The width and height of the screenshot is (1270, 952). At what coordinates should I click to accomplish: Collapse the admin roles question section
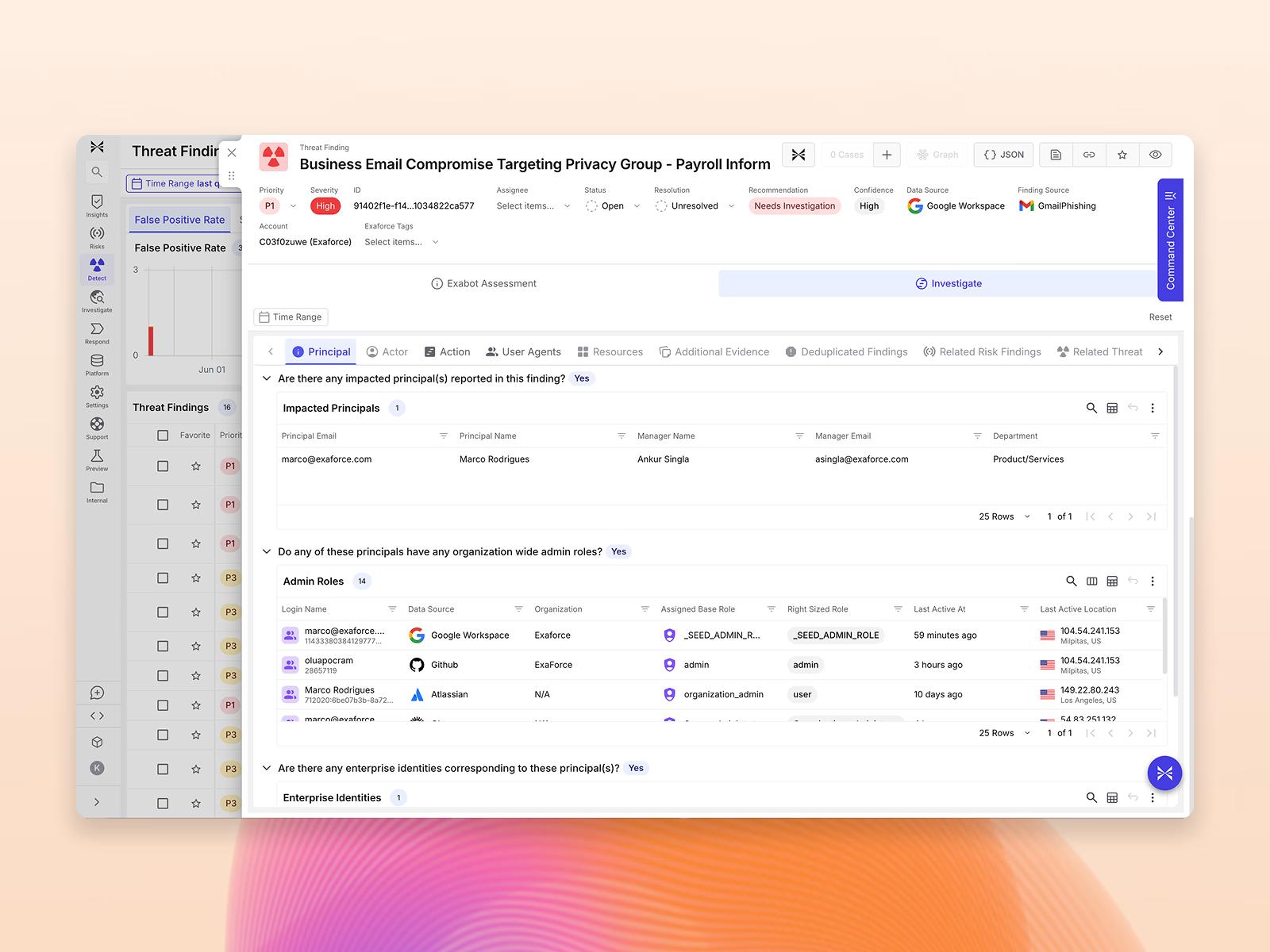(267, 551)
